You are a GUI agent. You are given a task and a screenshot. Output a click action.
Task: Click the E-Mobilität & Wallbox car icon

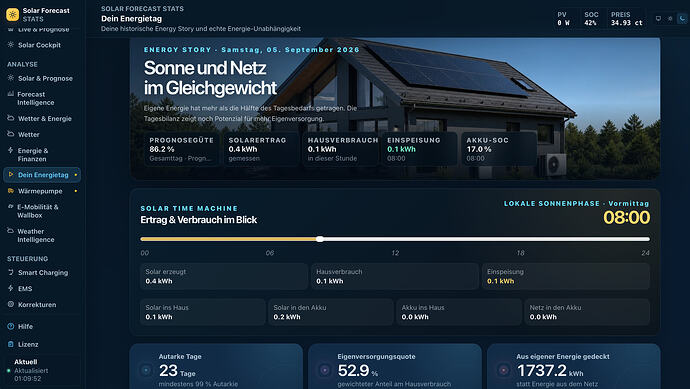point(11,206)
